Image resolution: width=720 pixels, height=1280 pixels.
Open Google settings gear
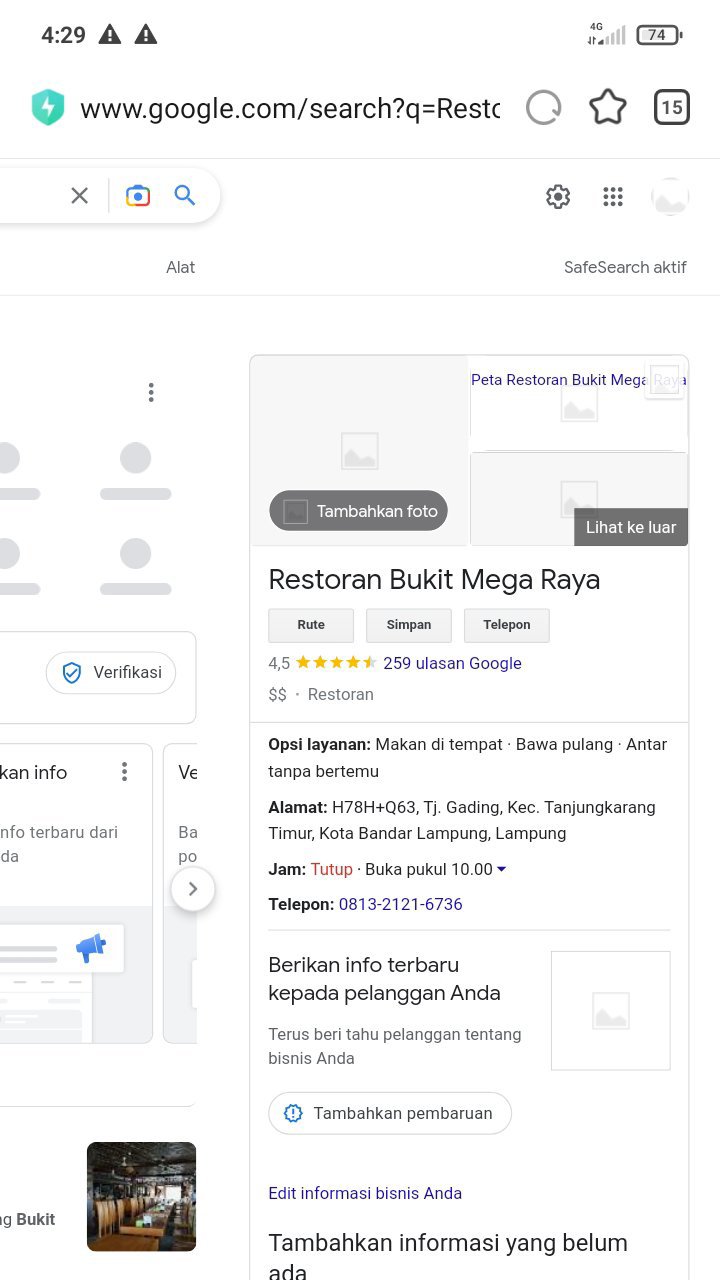pyautogui.click(x=558, y=197)
